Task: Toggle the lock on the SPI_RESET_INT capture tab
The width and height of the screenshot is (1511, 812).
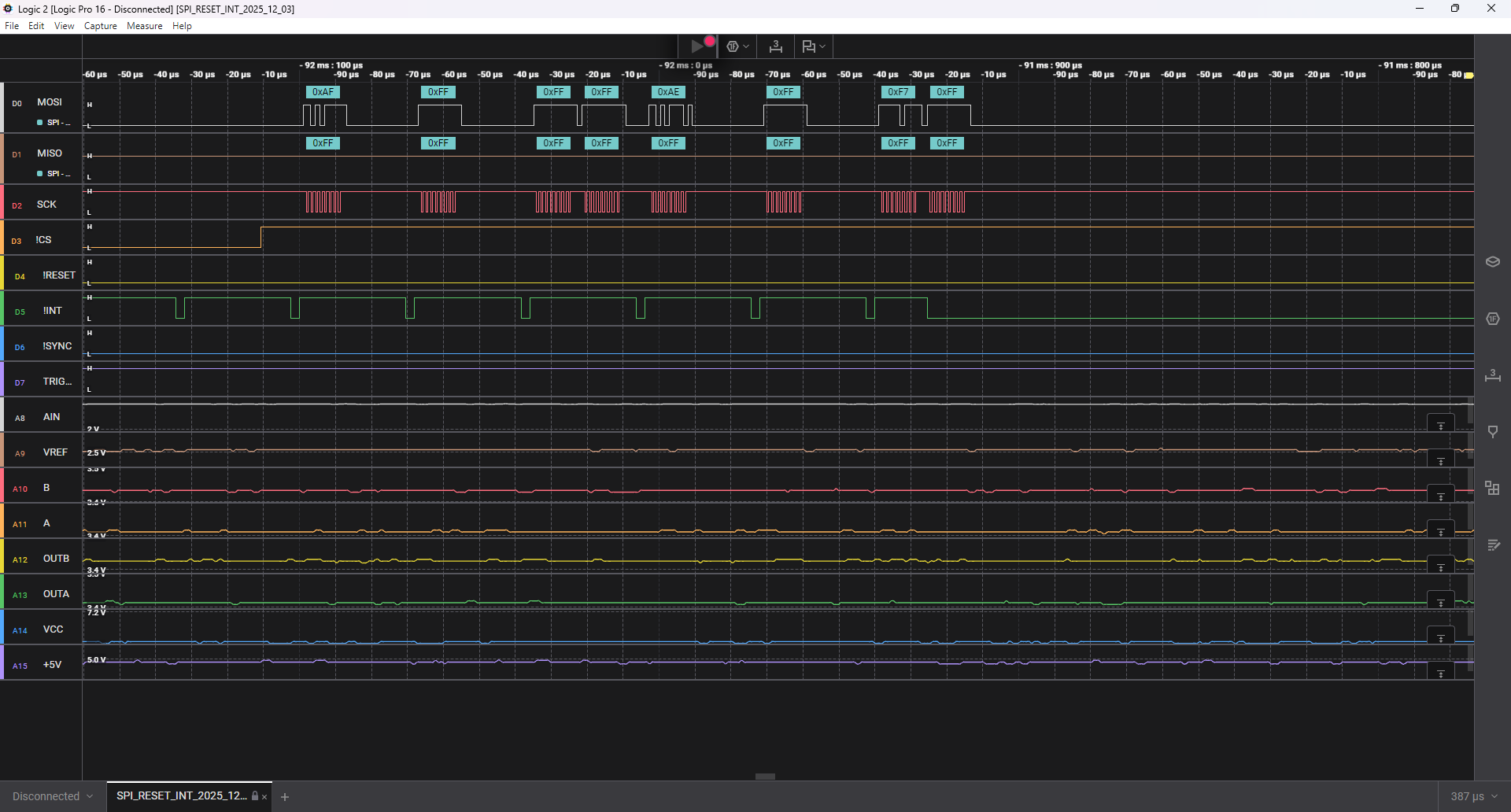Action: 253,796
